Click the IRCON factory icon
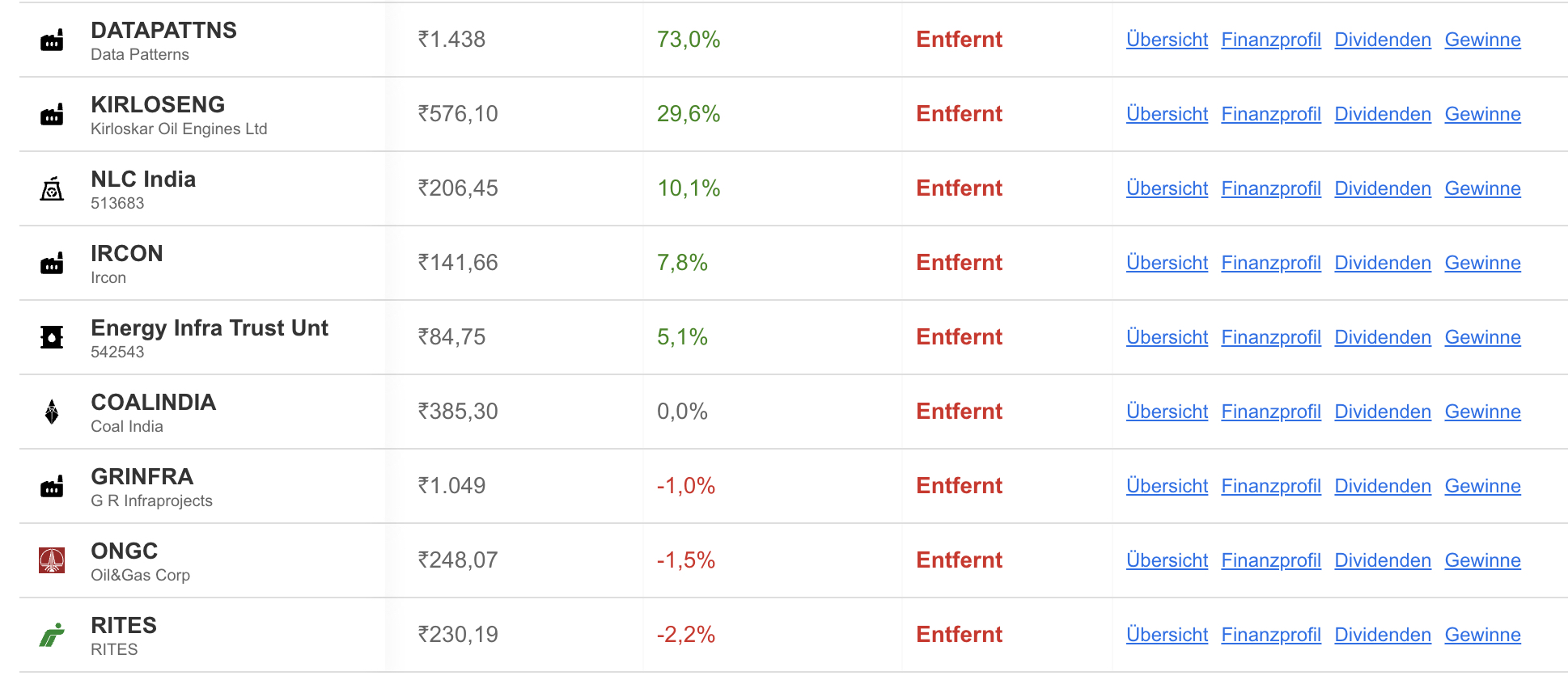The width and height of the screenshot is (1568, 680). [52, 264]
